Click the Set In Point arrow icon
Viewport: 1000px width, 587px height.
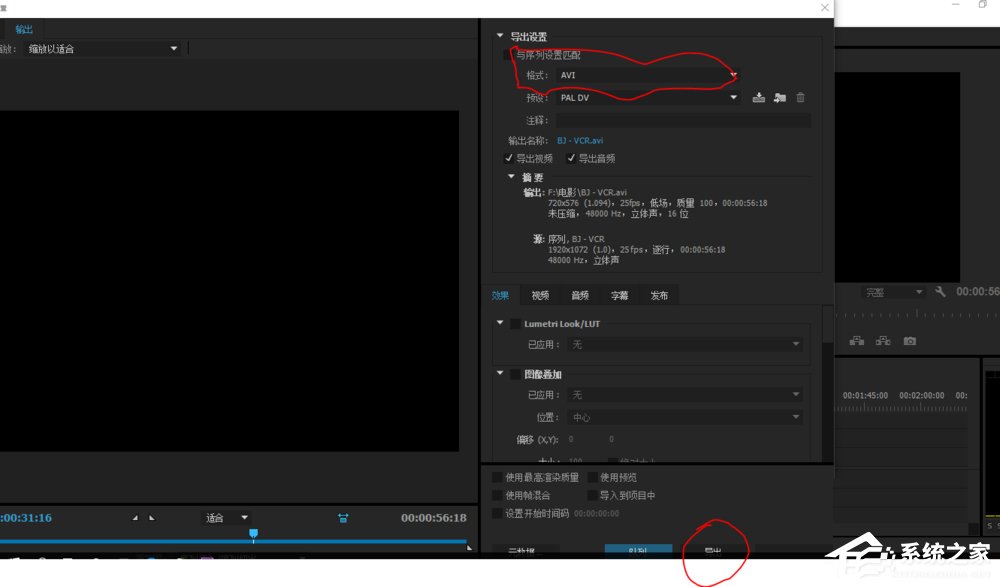(136, 518)
